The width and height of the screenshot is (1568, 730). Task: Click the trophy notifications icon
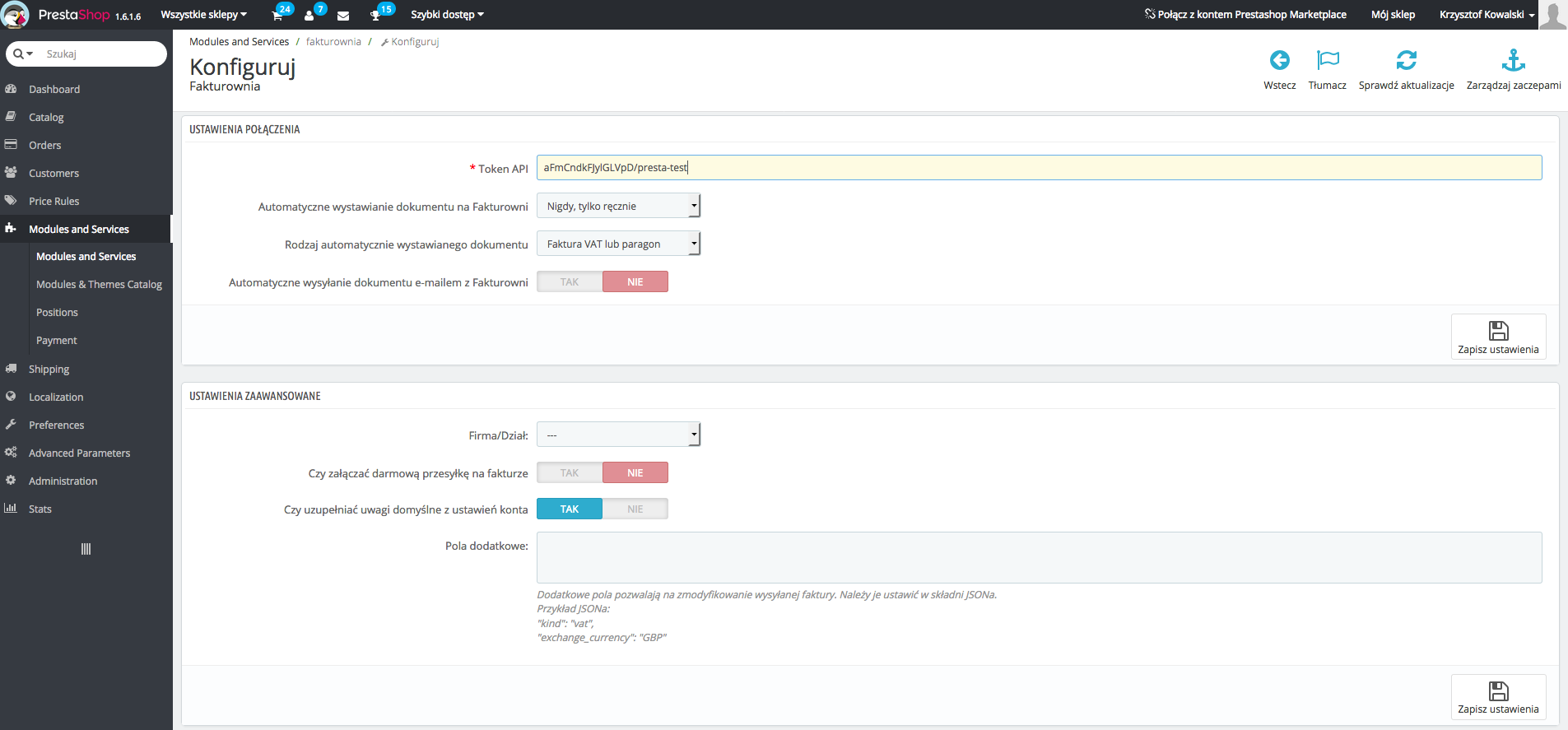coord(376,15)
